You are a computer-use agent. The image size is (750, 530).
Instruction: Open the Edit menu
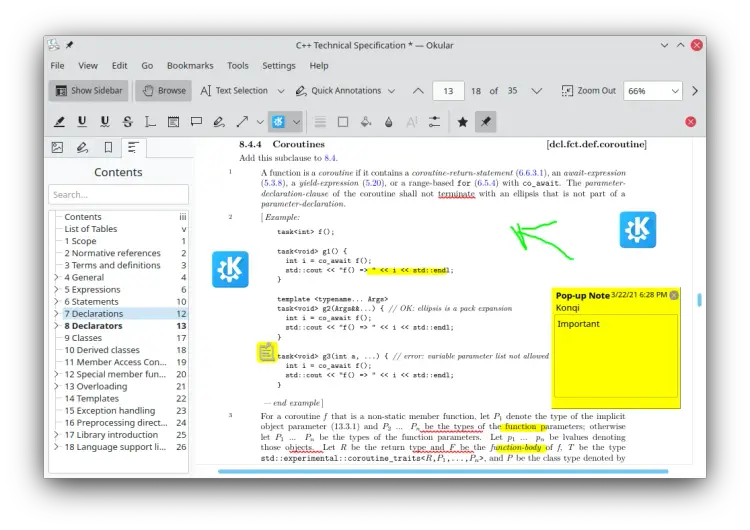tap(120, 66)
